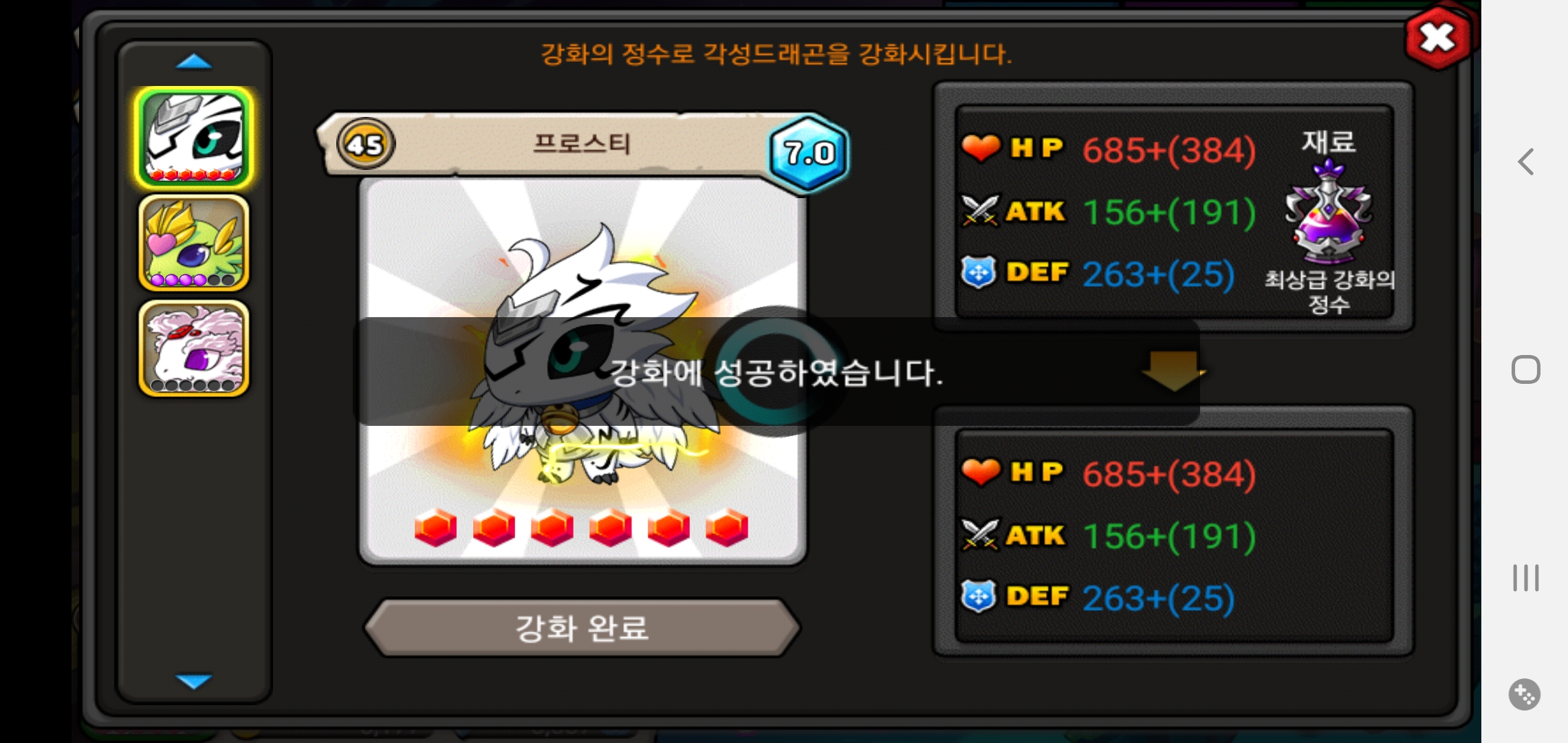
Task: Click the HP heart icon in lower stats
Action: pos(980,472)
